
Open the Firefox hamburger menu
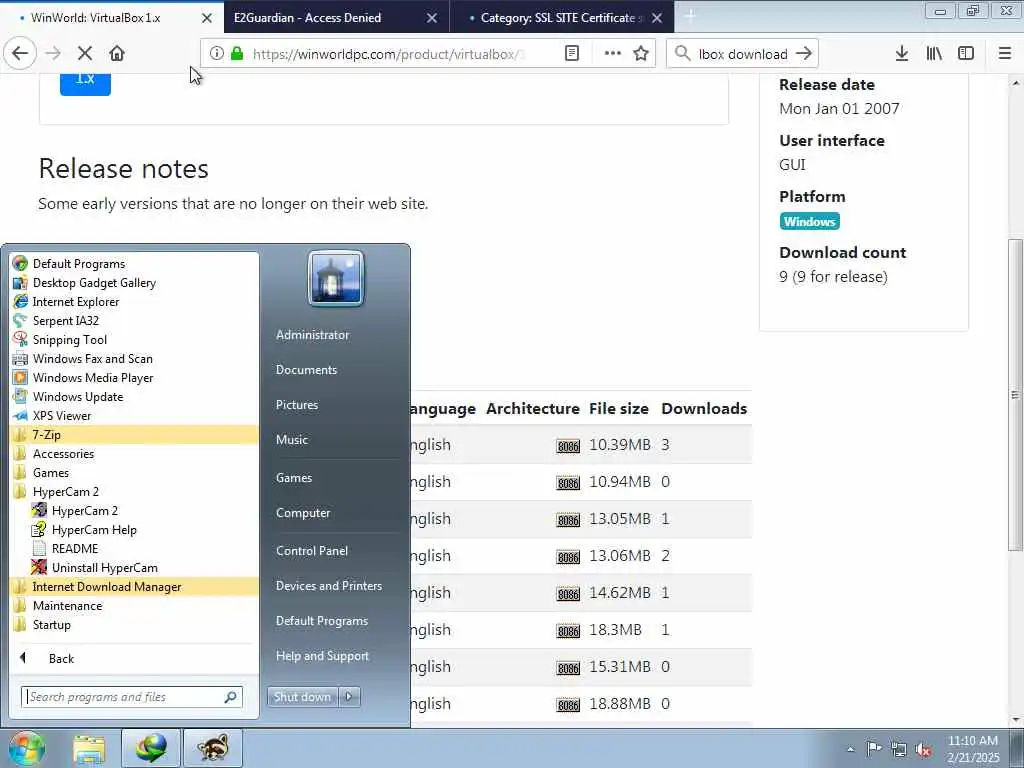[1005, 54]
